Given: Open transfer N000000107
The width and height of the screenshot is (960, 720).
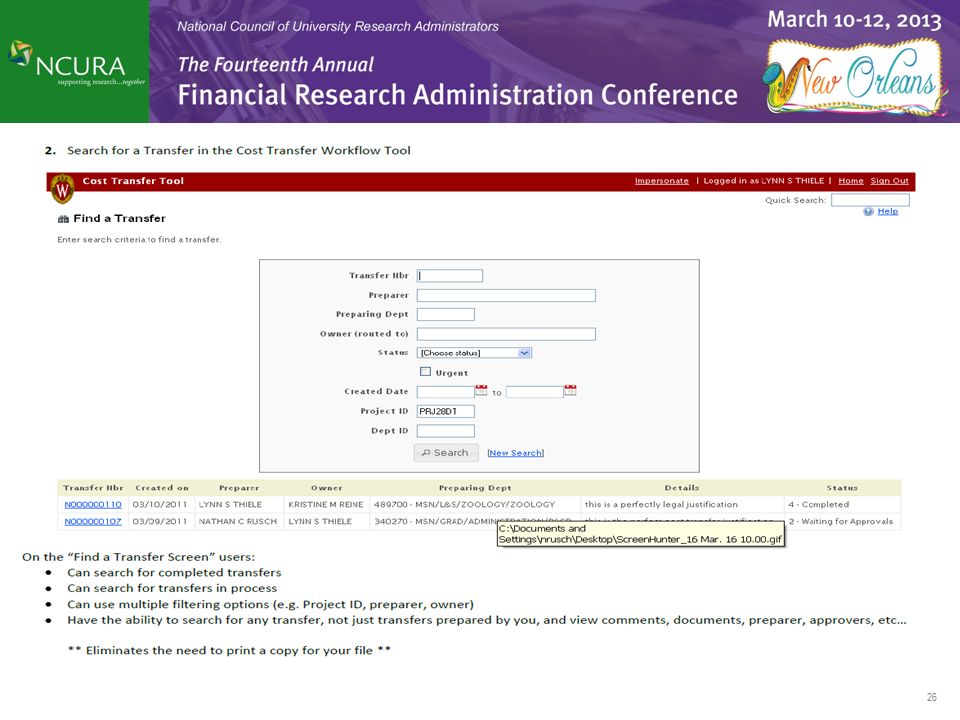Looking at the screenshot, I should pyautogui.click(x=93, y=522).
